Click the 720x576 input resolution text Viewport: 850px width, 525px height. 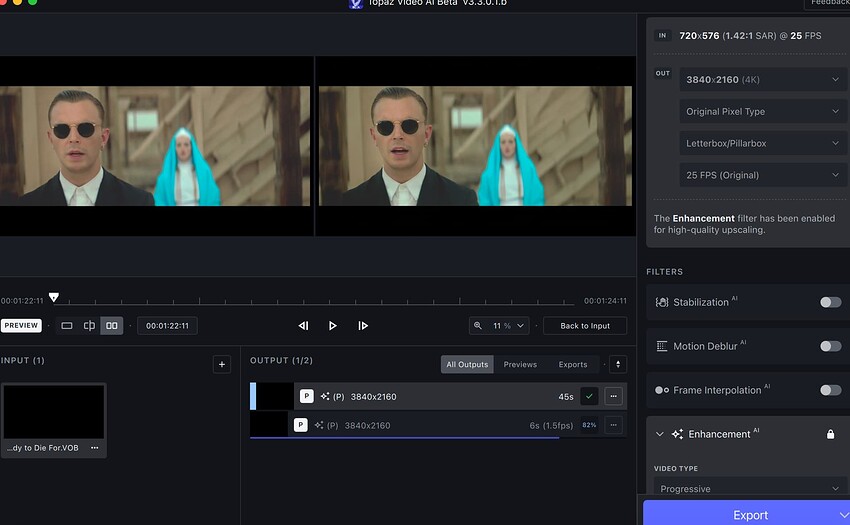click(x=699, y=36)
